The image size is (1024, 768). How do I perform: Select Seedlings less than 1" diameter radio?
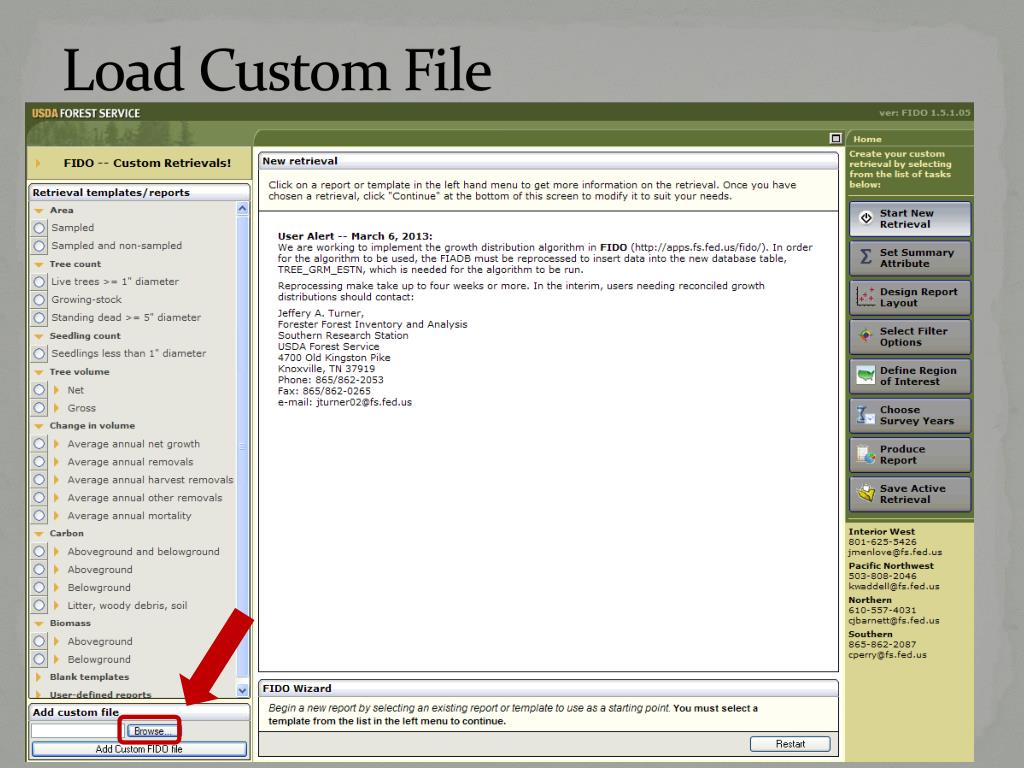click(39, 353)
